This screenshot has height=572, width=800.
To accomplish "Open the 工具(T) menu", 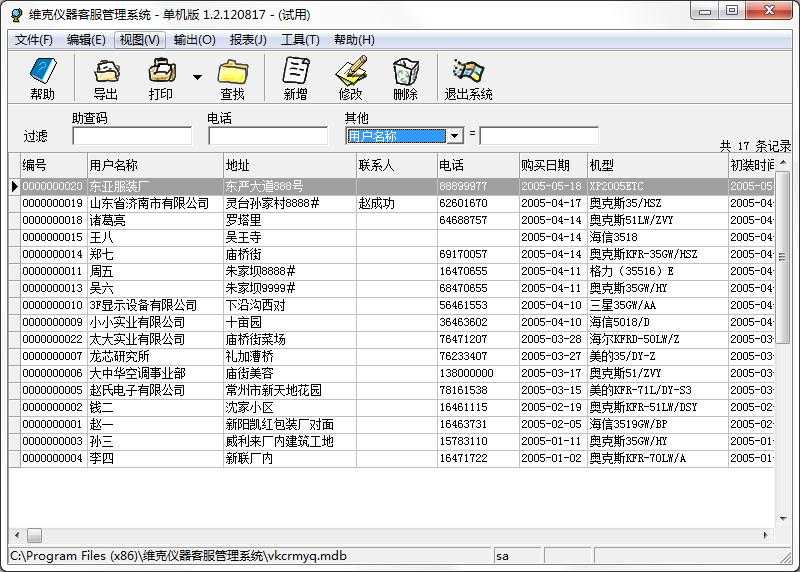I will pos(300,40).
